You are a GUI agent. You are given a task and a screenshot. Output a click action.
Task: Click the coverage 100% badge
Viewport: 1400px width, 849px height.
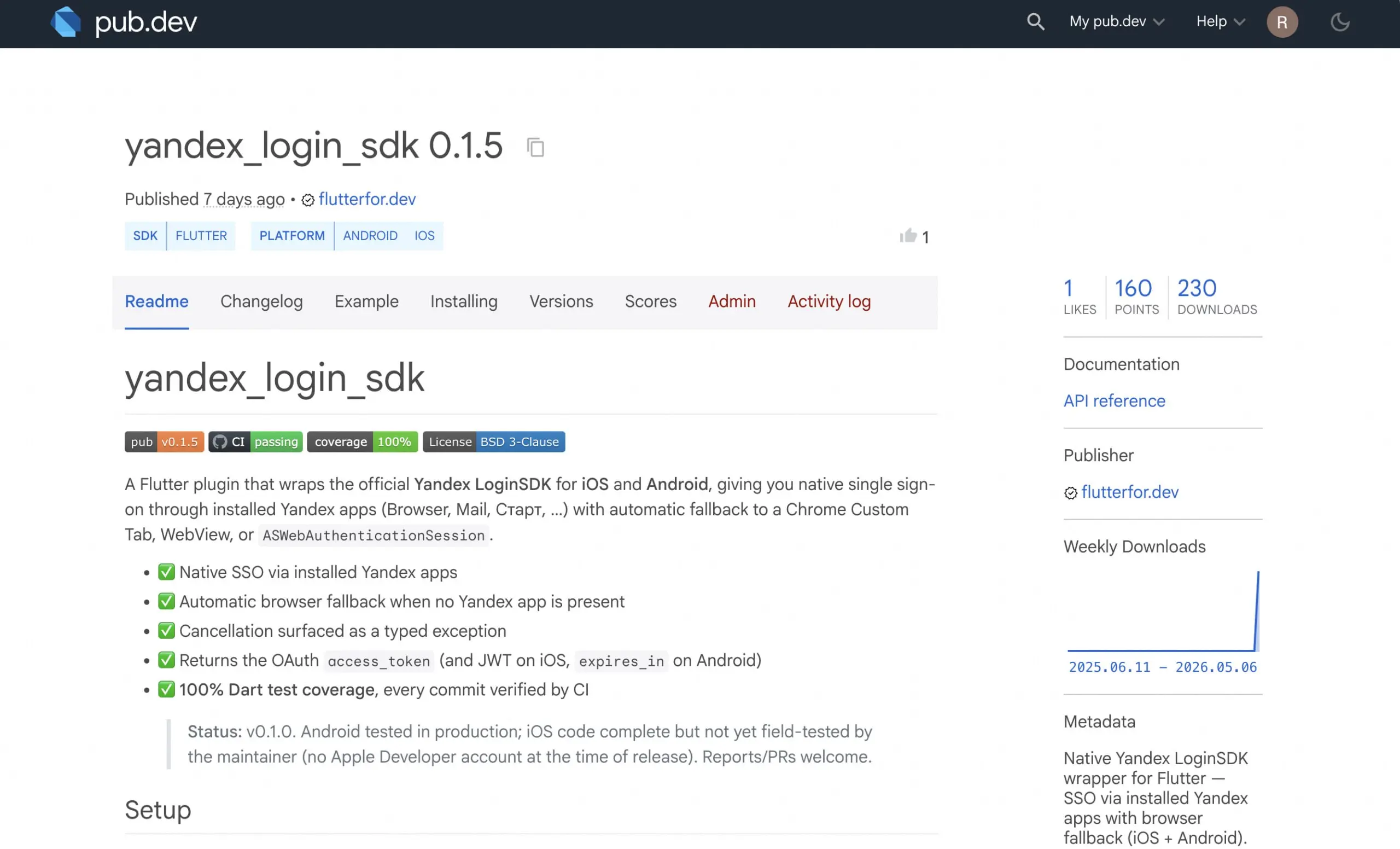pos(363,441)
